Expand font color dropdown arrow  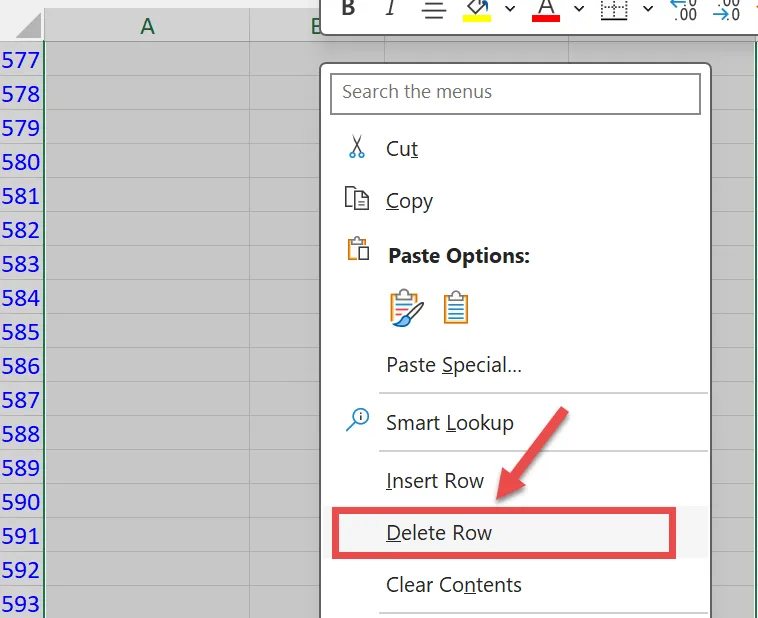578,9
